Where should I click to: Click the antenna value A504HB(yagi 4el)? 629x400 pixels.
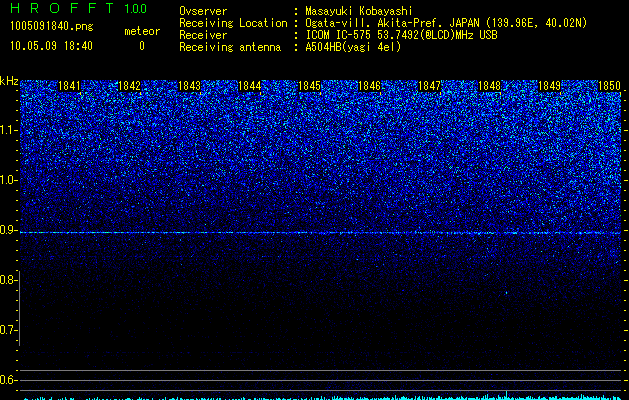click(353, 47)
